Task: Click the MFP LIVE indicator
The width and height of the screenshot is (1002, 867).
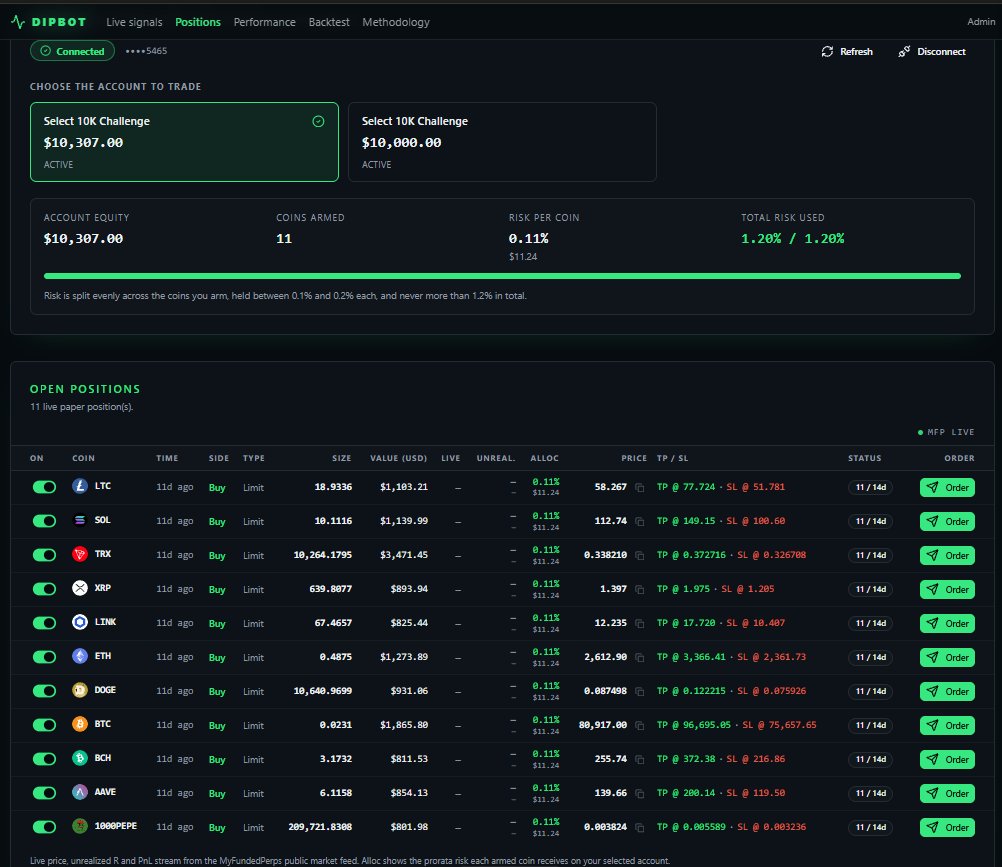Action: pyautogui.click(x=946, y=432)
